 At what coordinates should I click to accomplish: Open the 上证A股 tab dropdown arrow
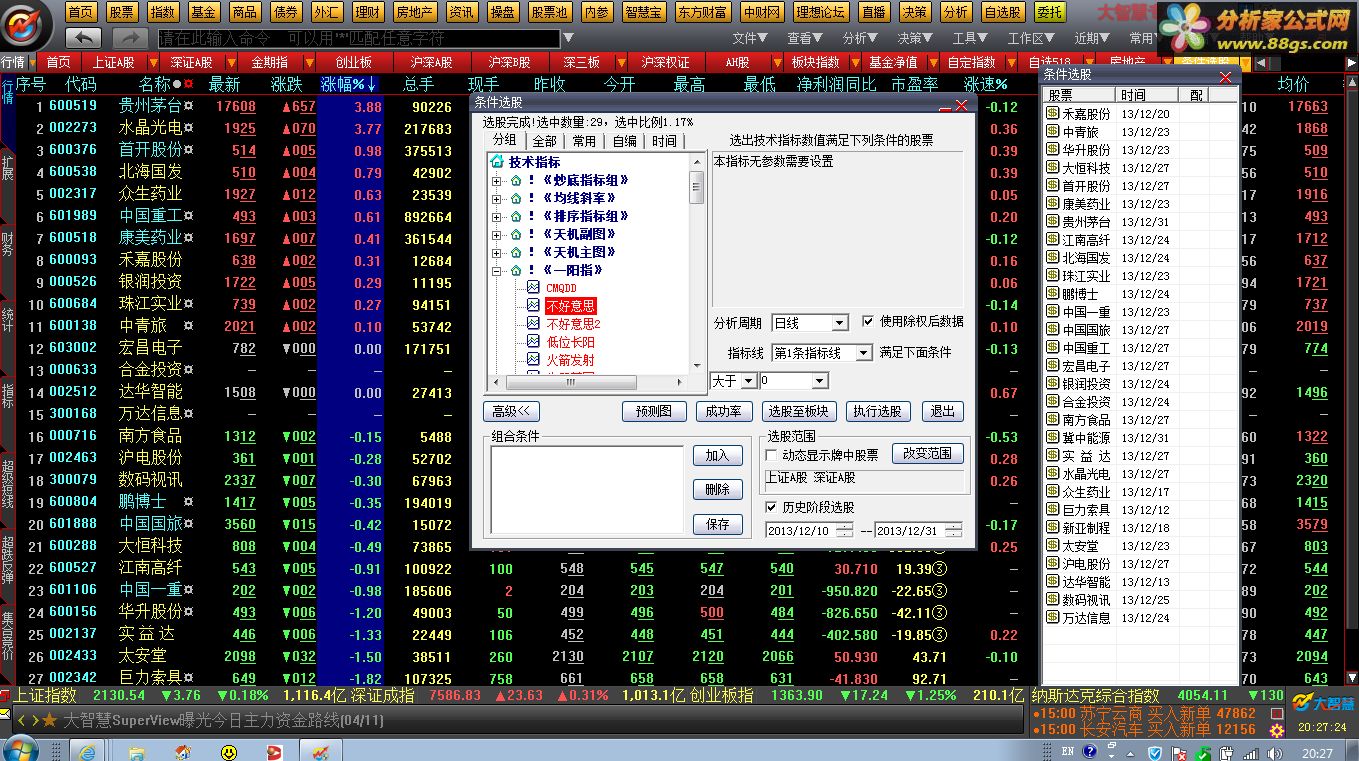tap(152, 62)
